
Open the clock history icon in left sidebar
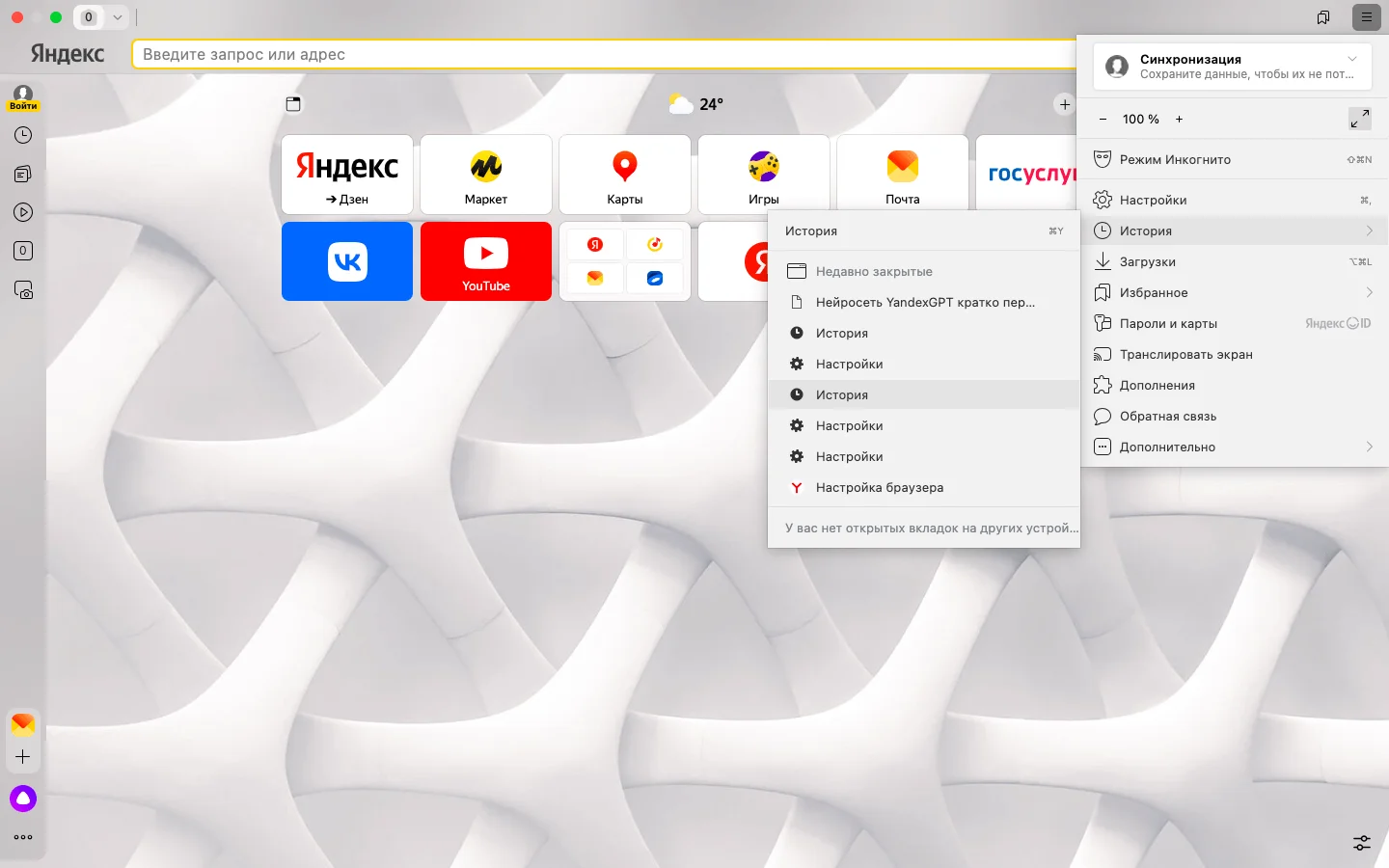[23, 136]
